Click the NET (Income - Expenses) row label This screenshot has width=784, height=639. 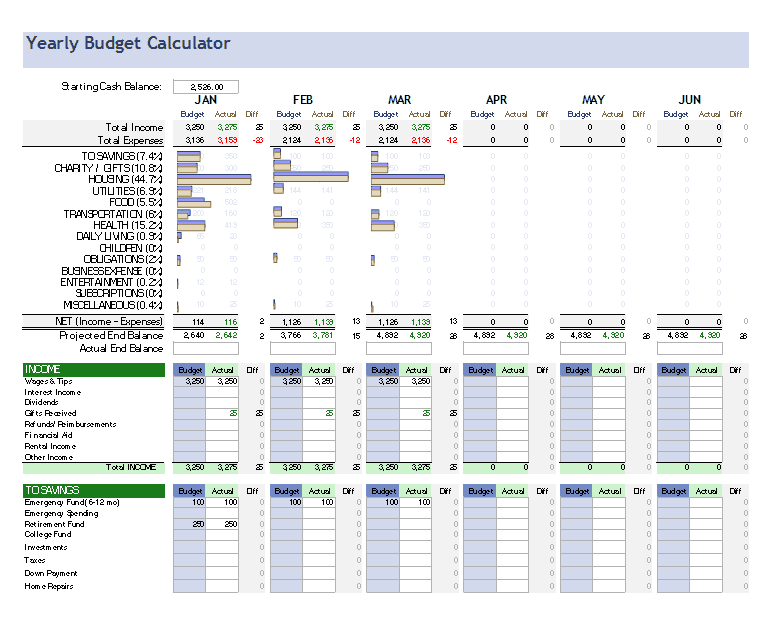point(108,321)
